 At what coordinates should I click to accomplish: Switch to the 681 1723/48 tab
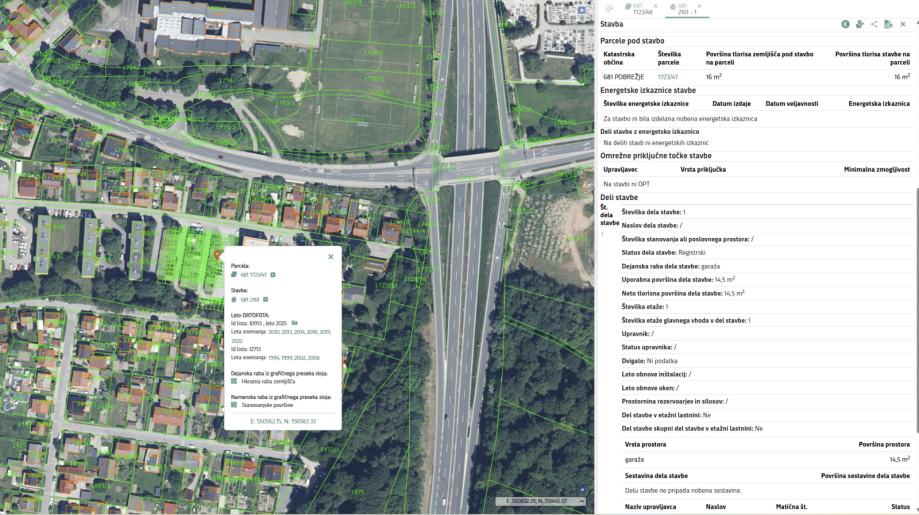[638, 8]
